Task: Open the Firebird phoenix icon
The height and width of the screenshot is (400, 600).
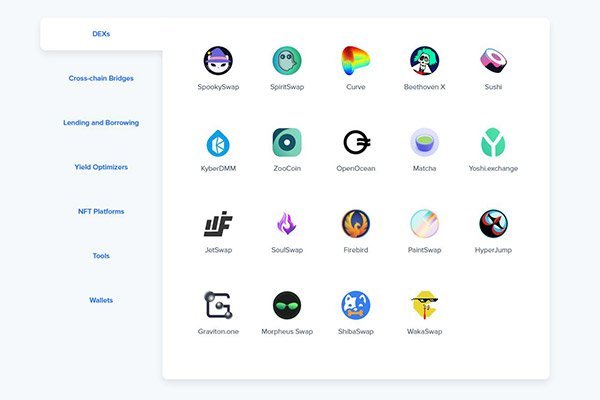Action: 355,224
